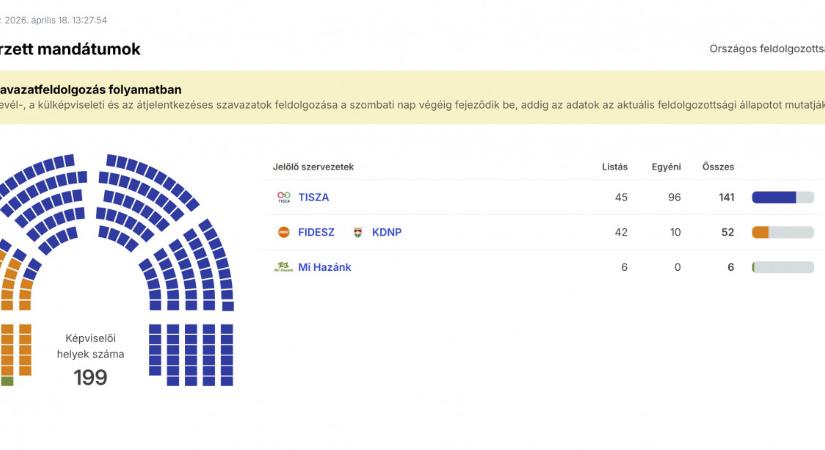Click the Országos feldolgozottság label

766,48
